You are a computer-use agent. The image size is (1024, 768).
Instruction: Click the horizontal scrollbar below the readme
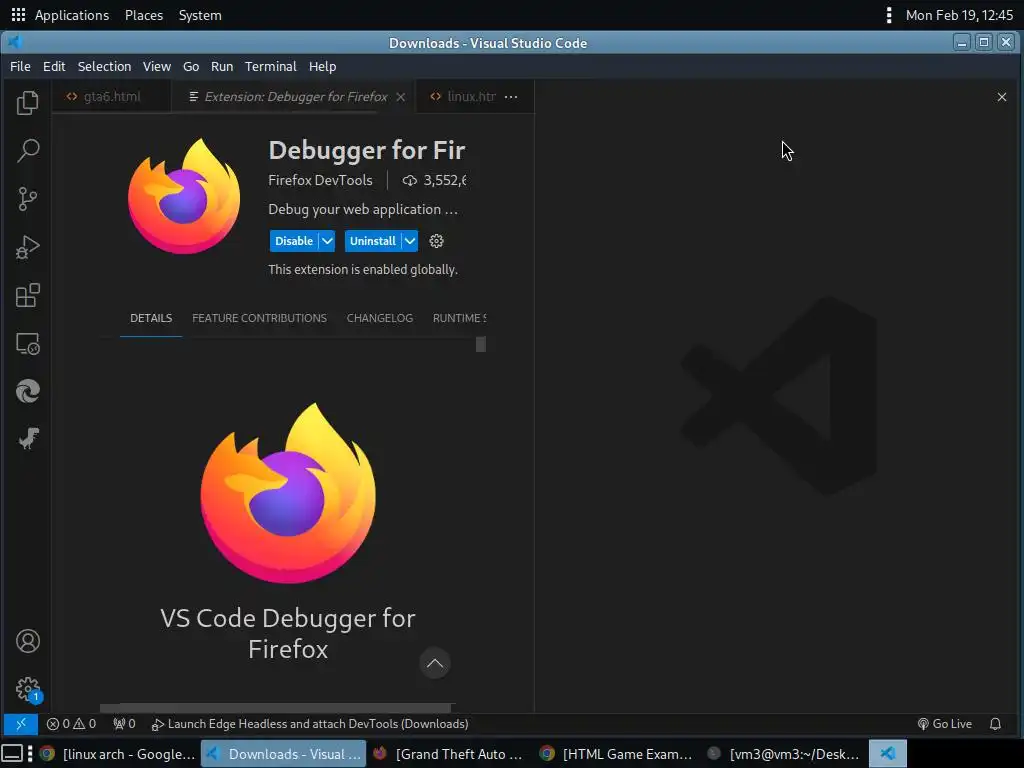coord(276,708)
